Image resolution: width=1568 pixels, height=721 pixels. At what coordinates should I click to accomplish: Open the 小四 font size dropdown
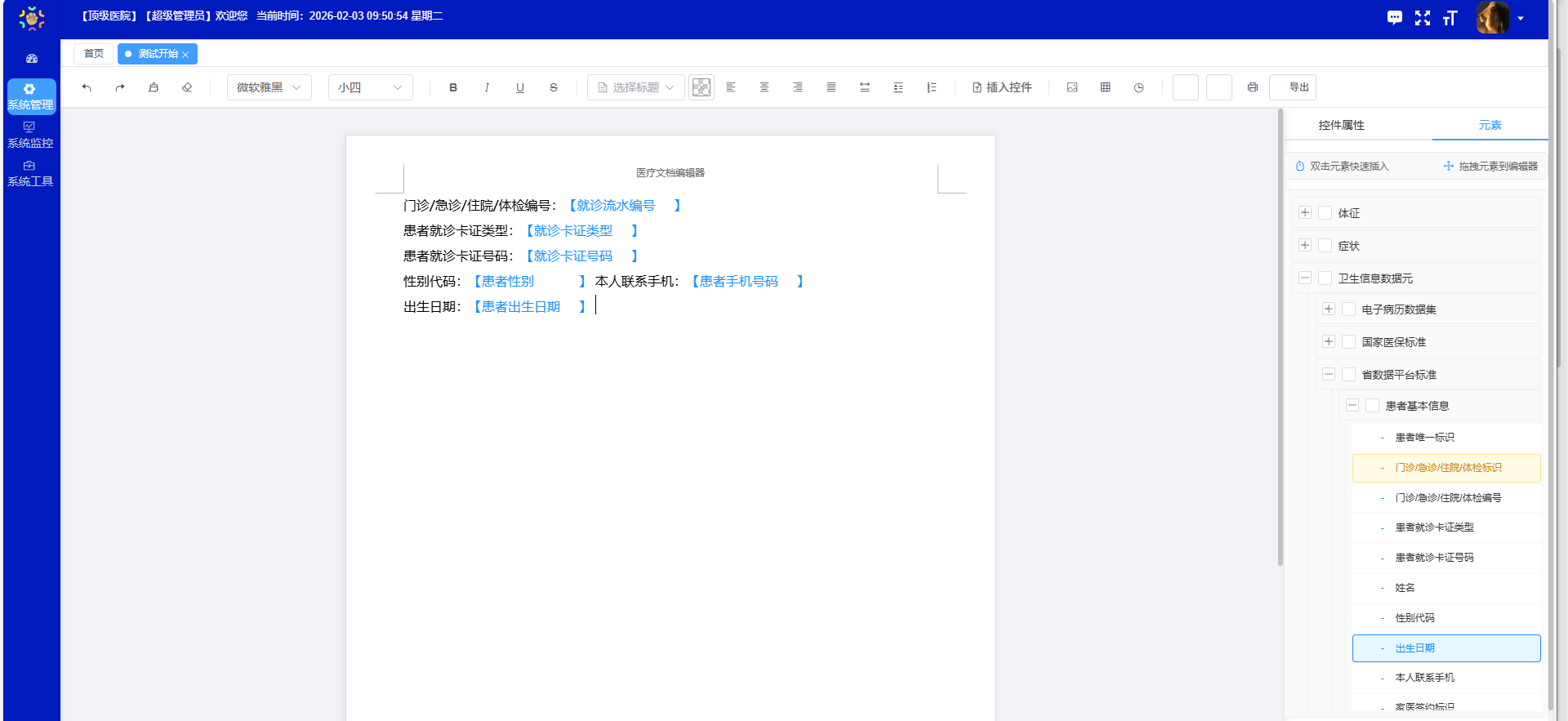tap(371, 87)
